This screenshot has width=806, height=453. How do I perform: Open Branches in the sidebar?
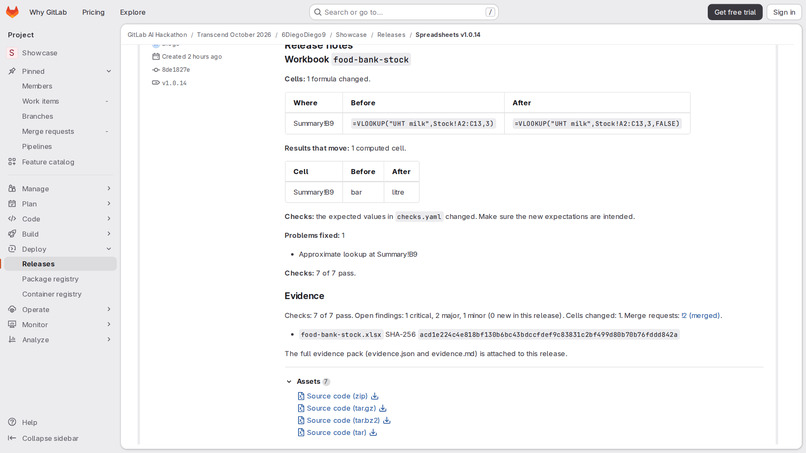38,116
